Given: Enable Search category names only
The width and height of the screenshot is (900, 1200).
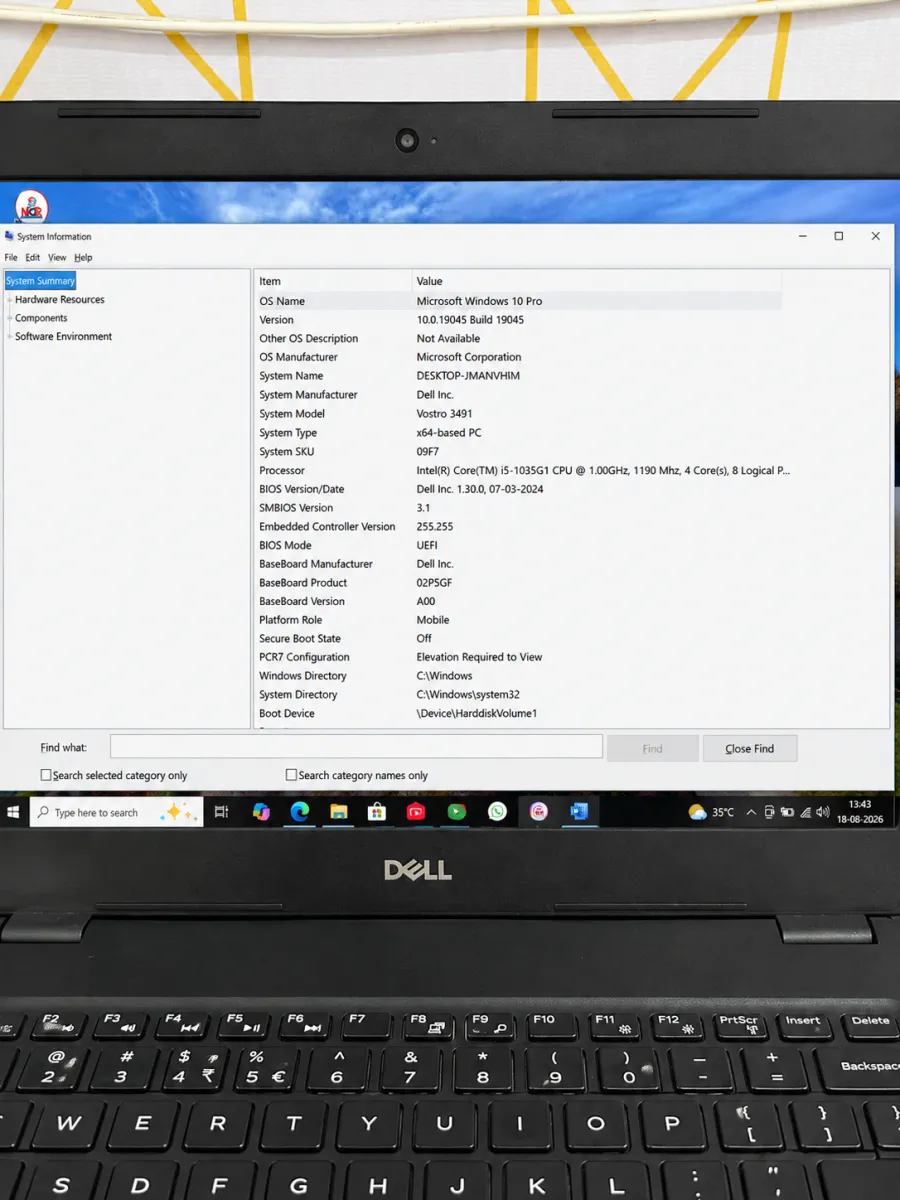Looking at the screenshot, I should pyautogui.click(x=292, y=775).
